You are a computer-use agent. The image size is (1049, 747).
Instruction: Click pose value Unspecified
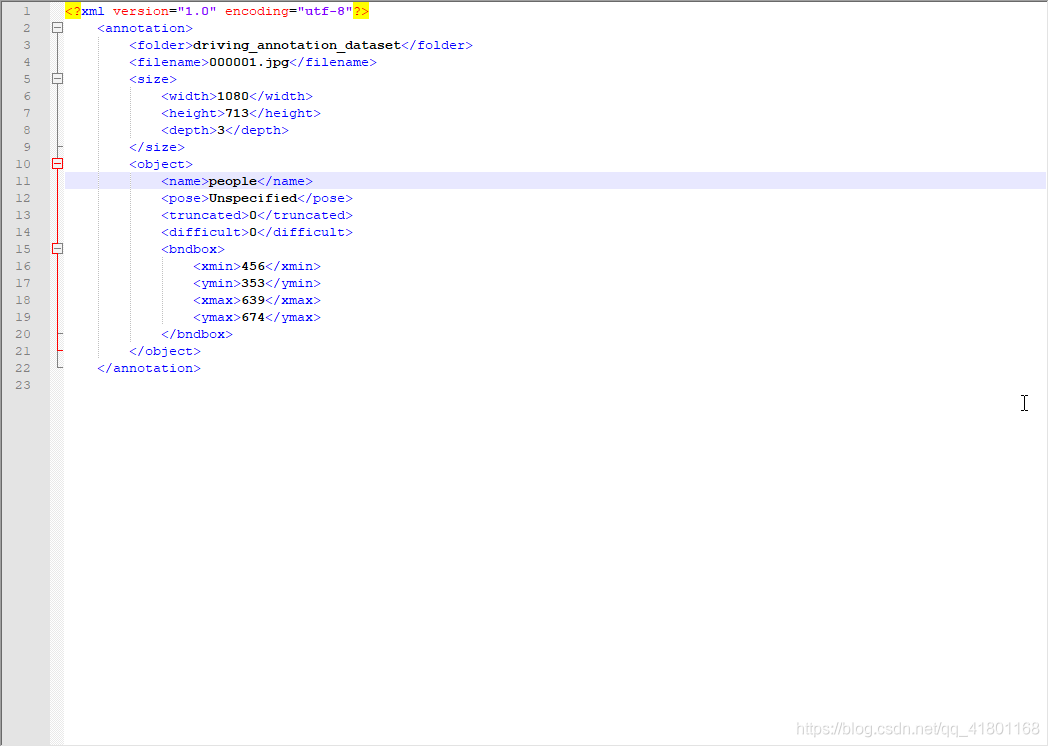coord(253,198)
